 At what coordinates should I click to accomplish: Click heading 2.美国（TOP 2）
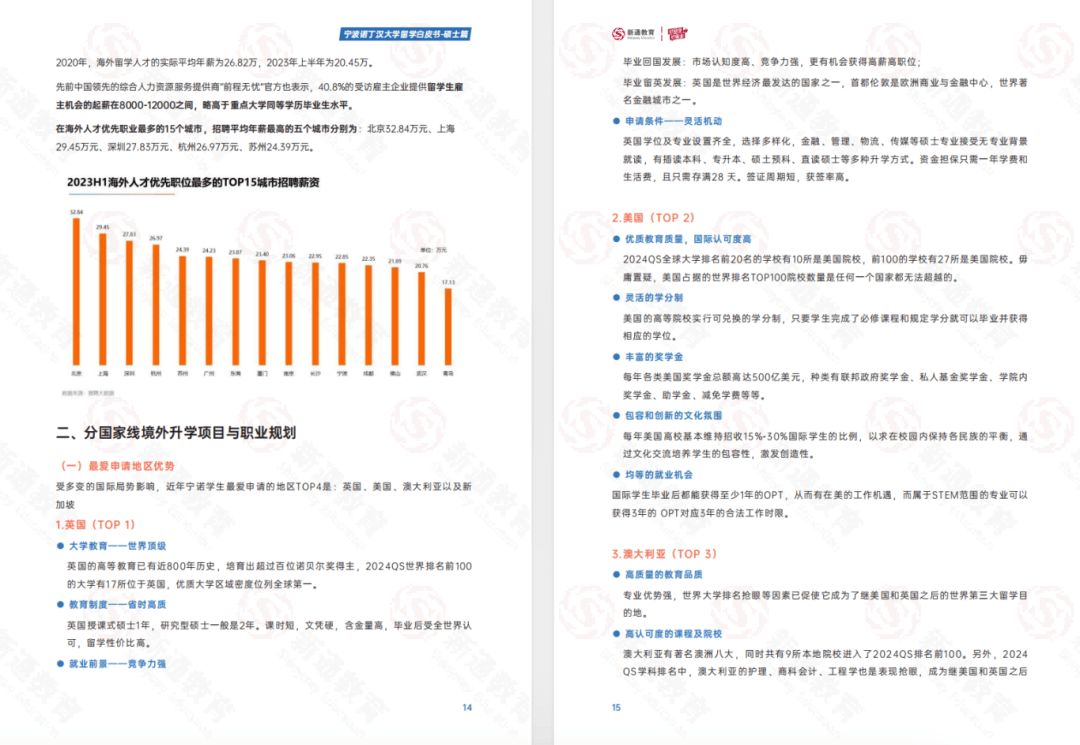click(653, 218)
